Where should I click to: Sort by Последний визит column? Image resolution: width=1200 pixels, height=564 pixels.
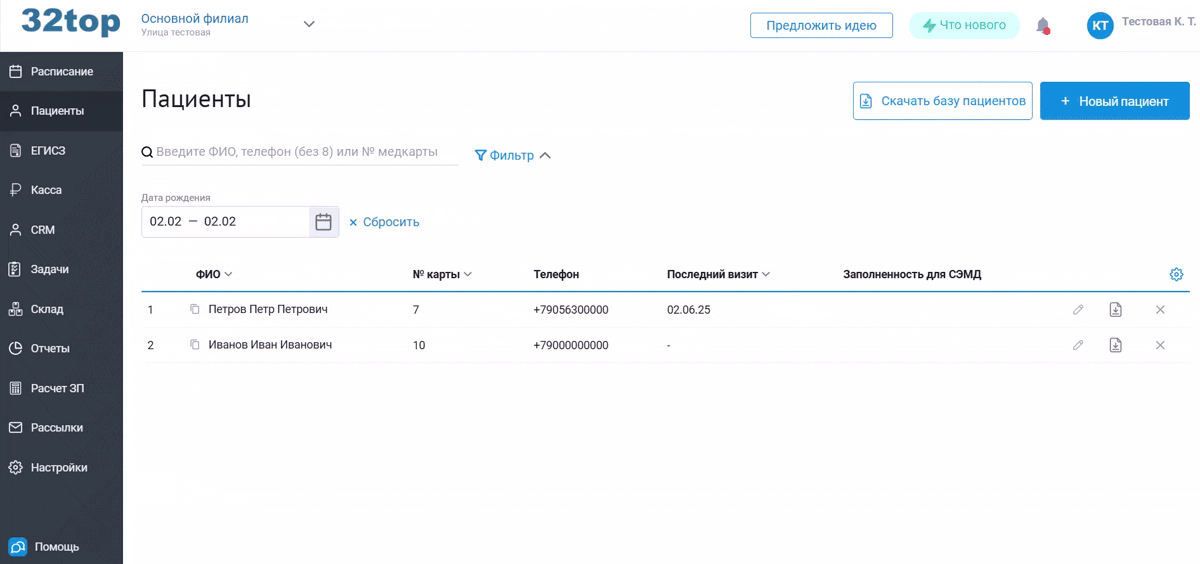click(x=718, y=274)
